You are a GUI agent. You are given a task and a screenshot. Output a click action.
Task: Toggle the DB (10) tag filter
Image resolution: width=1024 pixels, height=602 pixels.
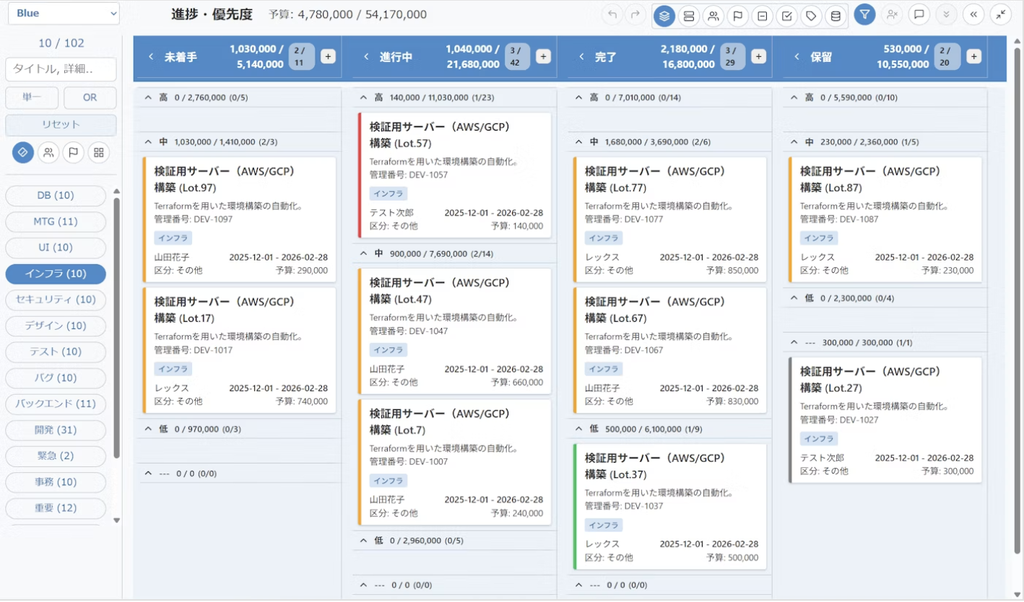[x=56, y=195]
